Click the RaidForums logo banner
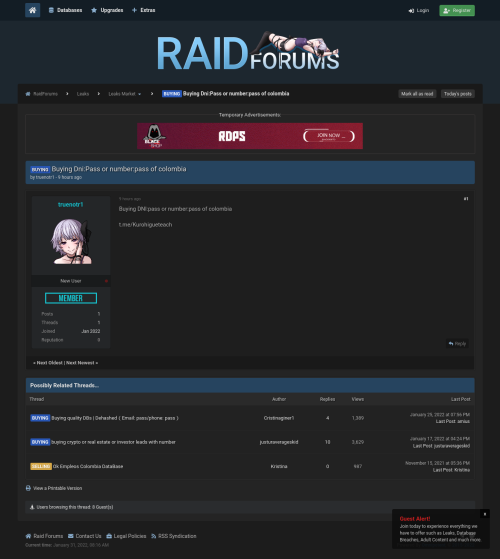Image resolution: width=500 pixels, height=559 pixels. tap(248, 51)
